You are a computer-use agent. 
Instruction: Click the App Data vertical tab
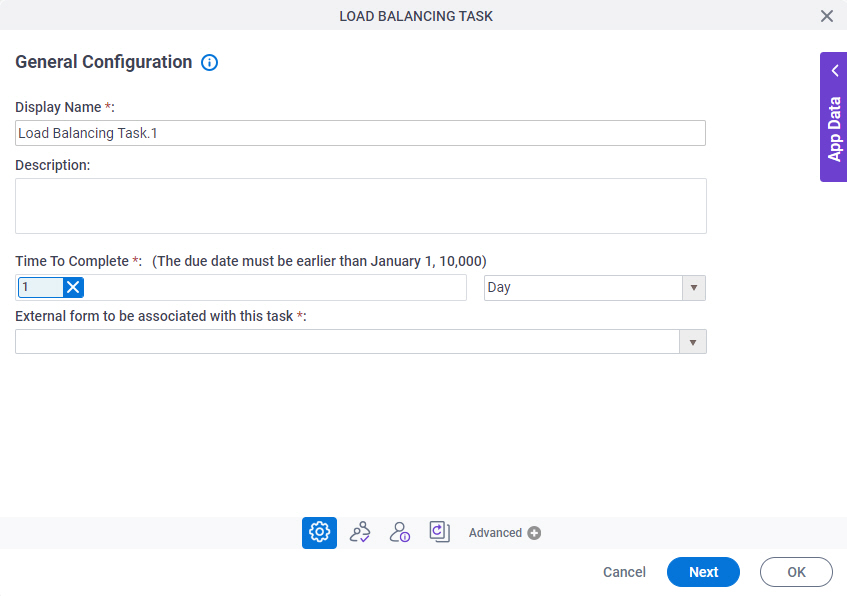click(x=834, y=129)
